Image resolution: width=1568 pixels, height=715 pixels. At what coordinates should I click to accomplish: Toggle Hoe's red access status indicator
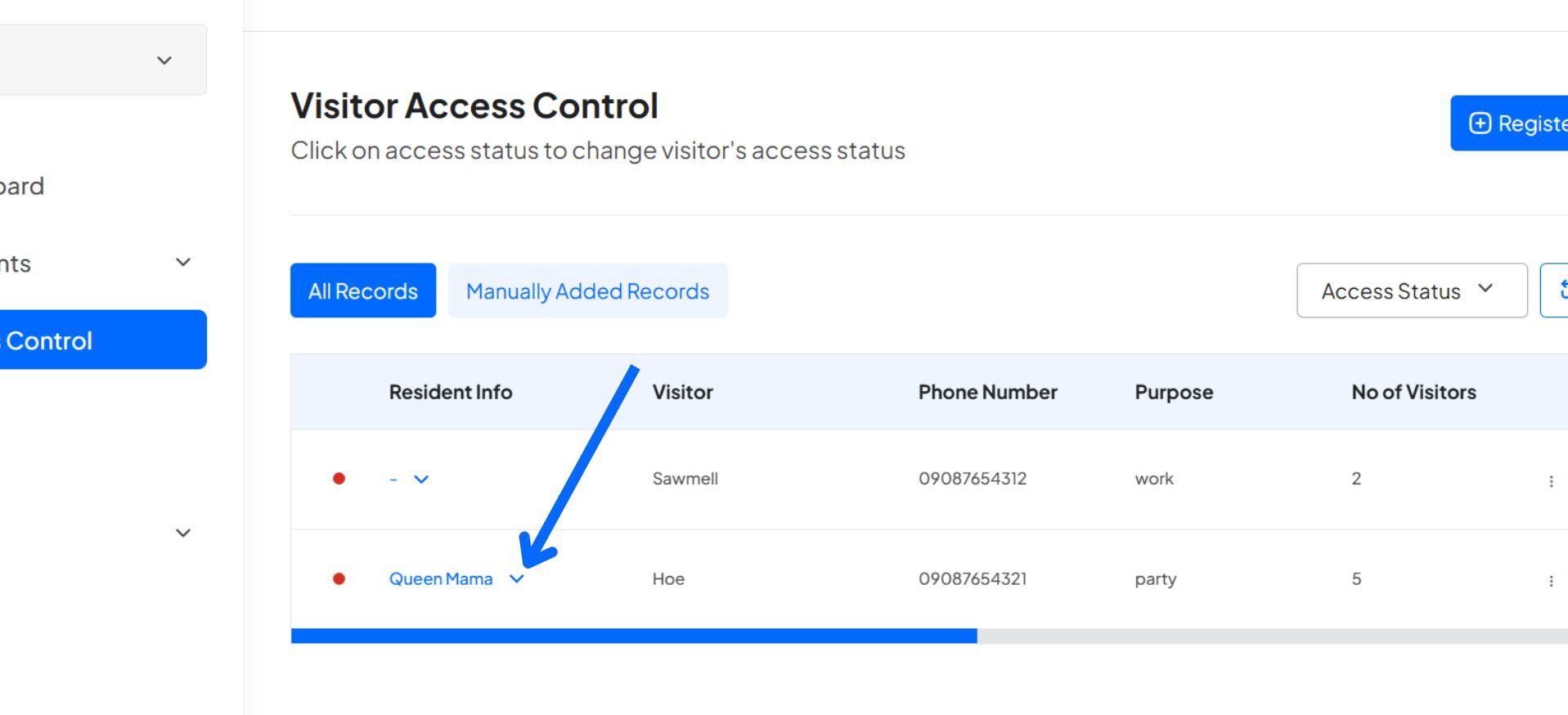(x=339, y=578)
